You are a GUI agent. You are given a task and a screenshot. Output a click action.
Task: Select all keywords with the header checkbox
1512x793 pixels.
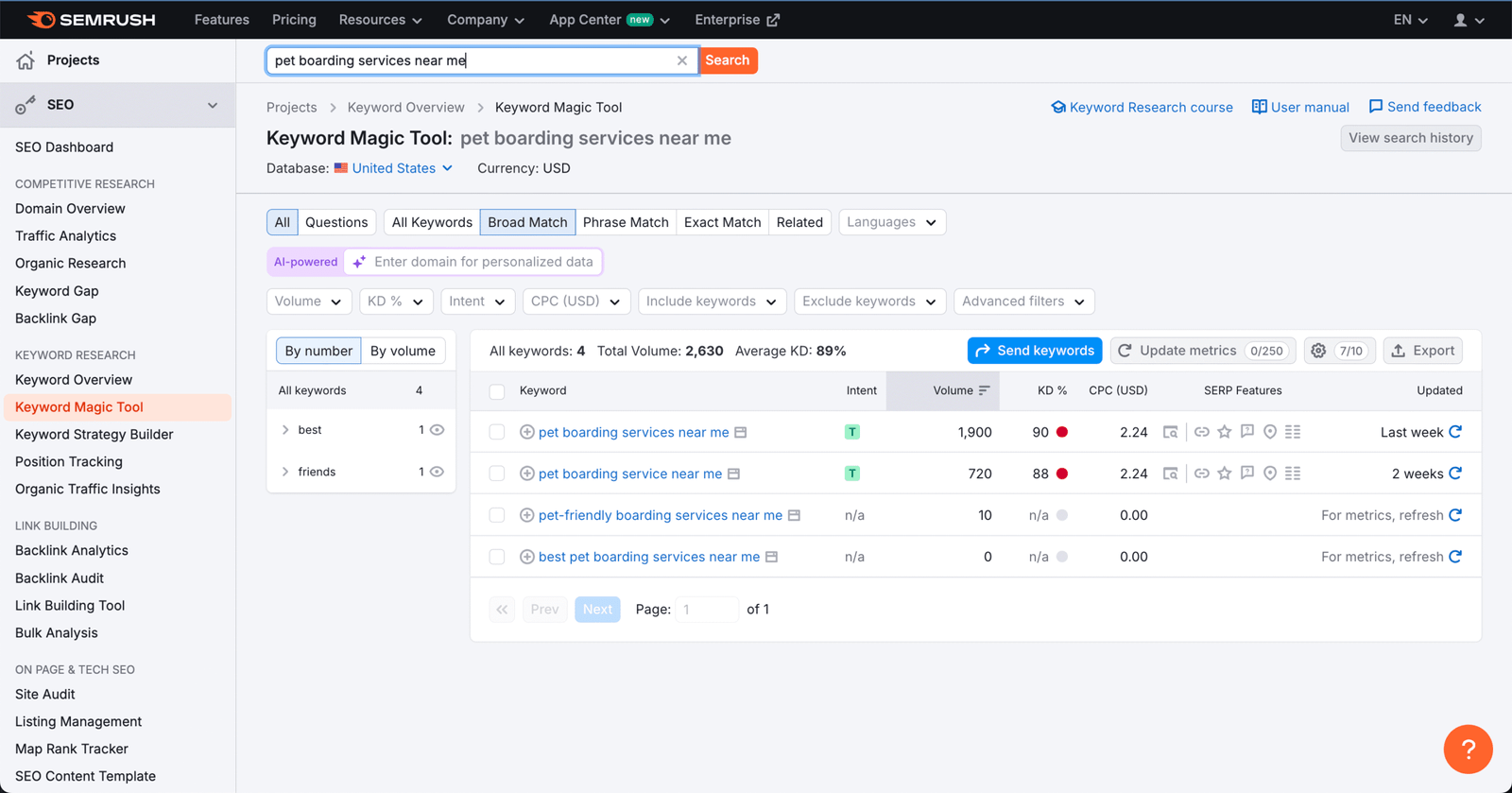(497, 390)
